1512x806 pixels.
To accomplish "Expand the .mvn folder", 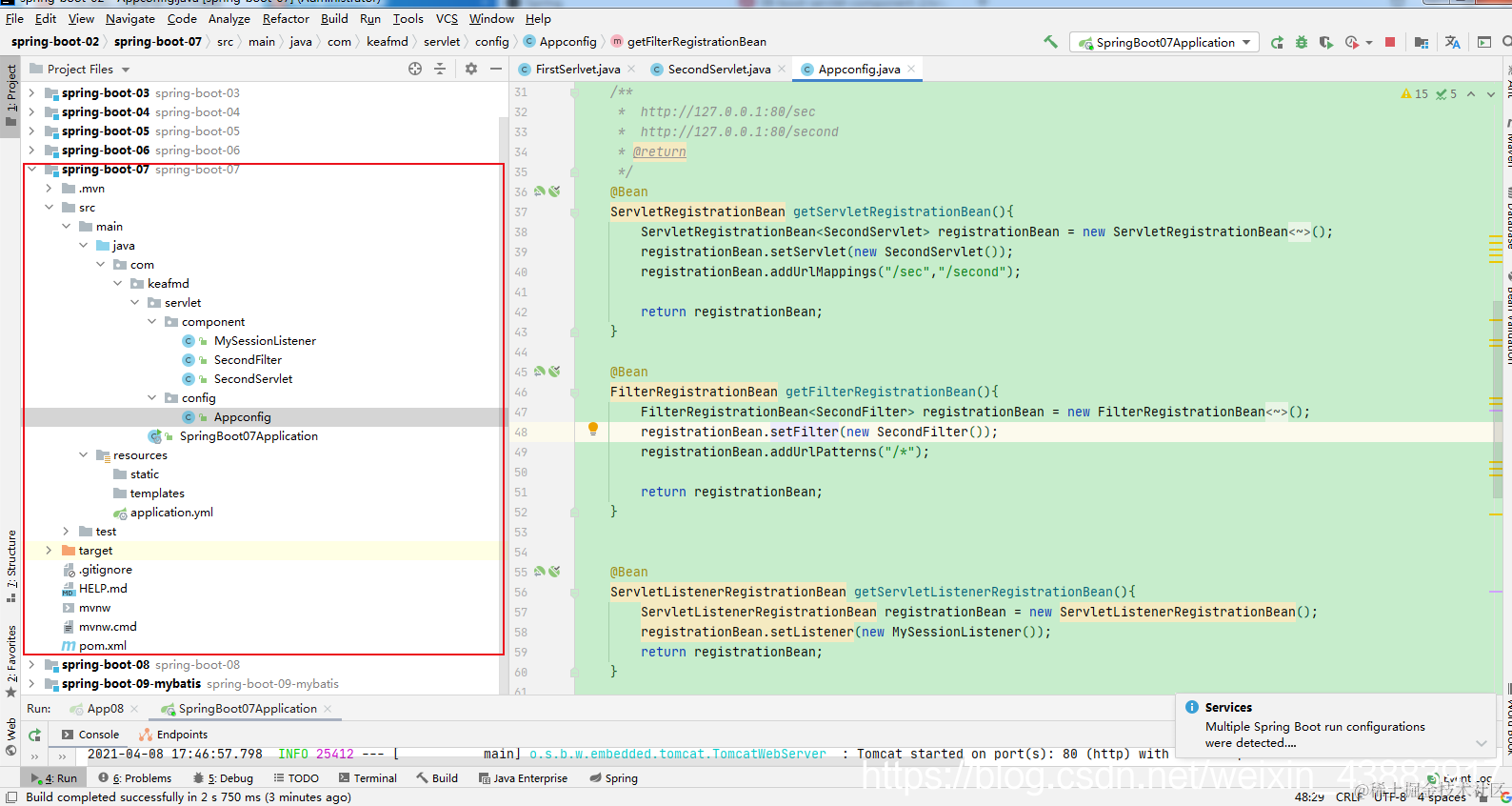I will pyautogui.click(x=50, y=189).
